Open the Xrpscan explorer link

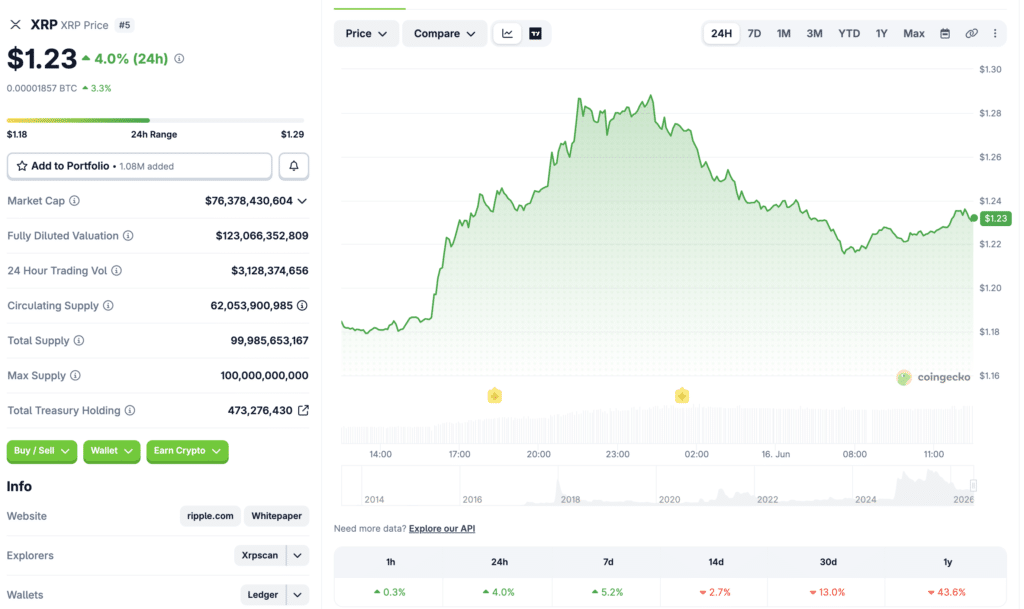pyautogui.click(x=260, y=555)
